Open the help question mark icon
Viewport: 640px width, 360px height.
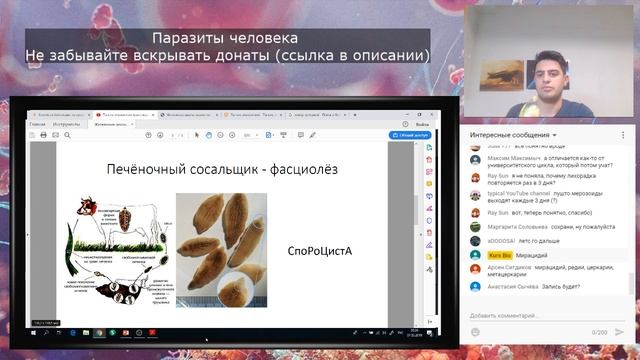(x=405, y=124)
